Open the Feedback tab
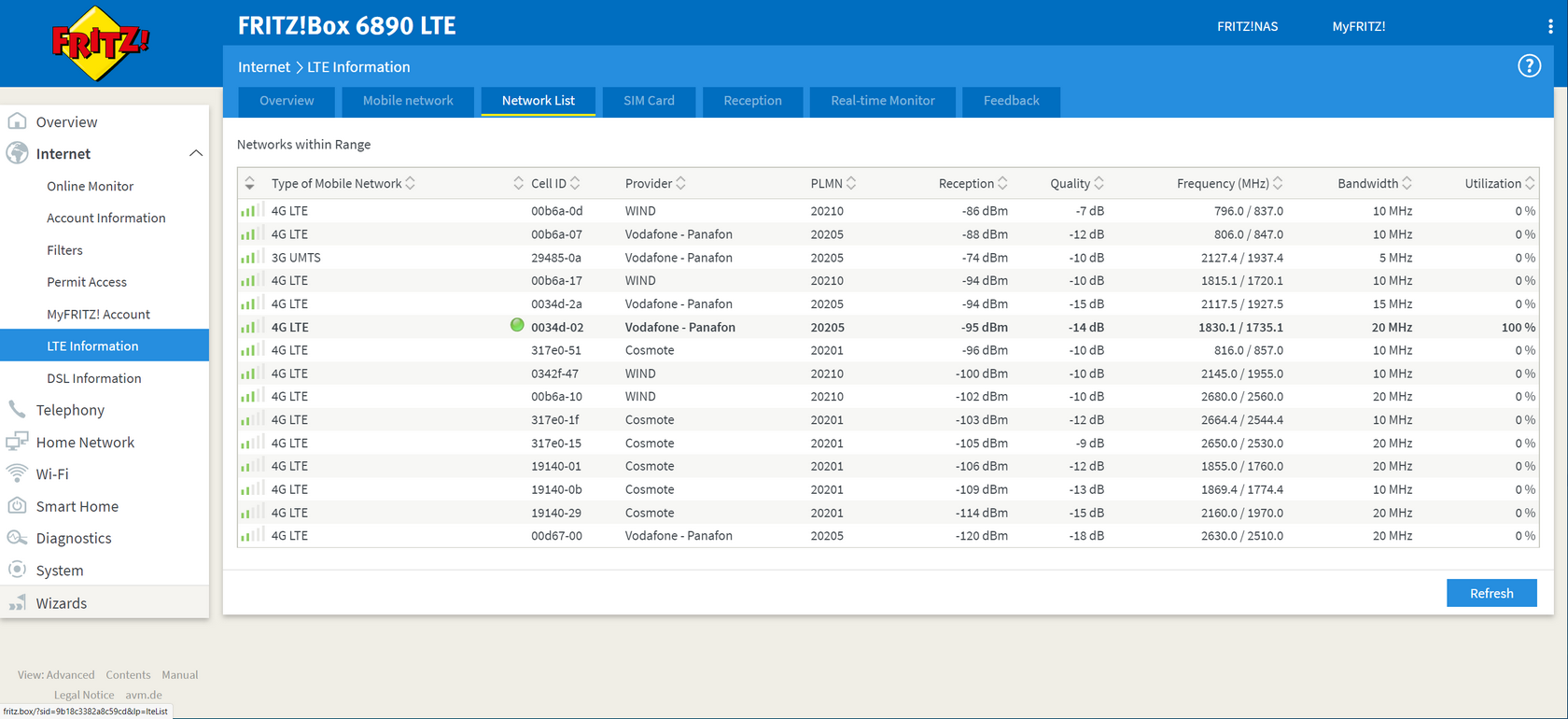Screen dimensions: 1568x719 [1011, 101]
